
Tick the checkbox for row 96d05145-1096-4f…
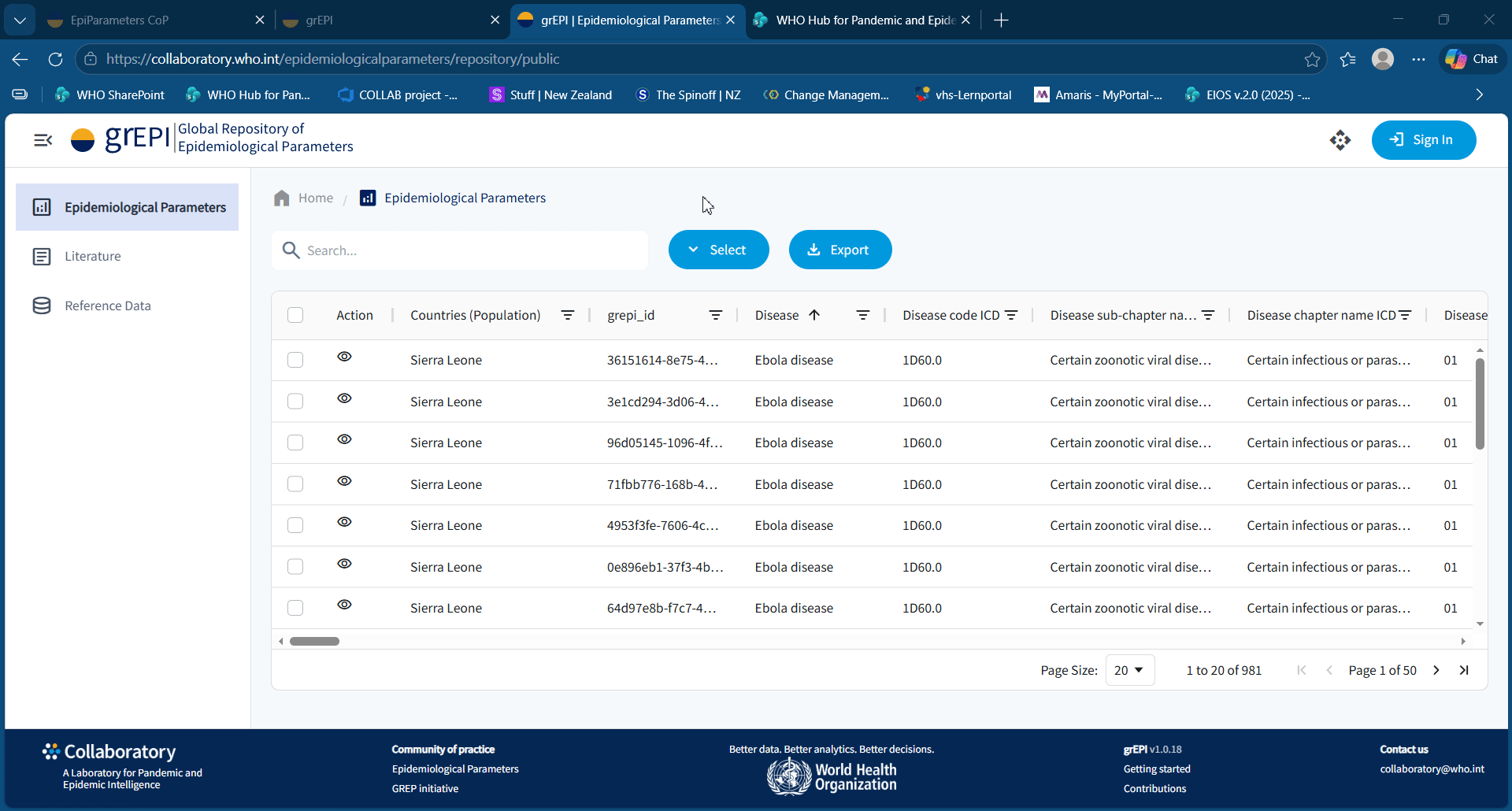(295, 443)
